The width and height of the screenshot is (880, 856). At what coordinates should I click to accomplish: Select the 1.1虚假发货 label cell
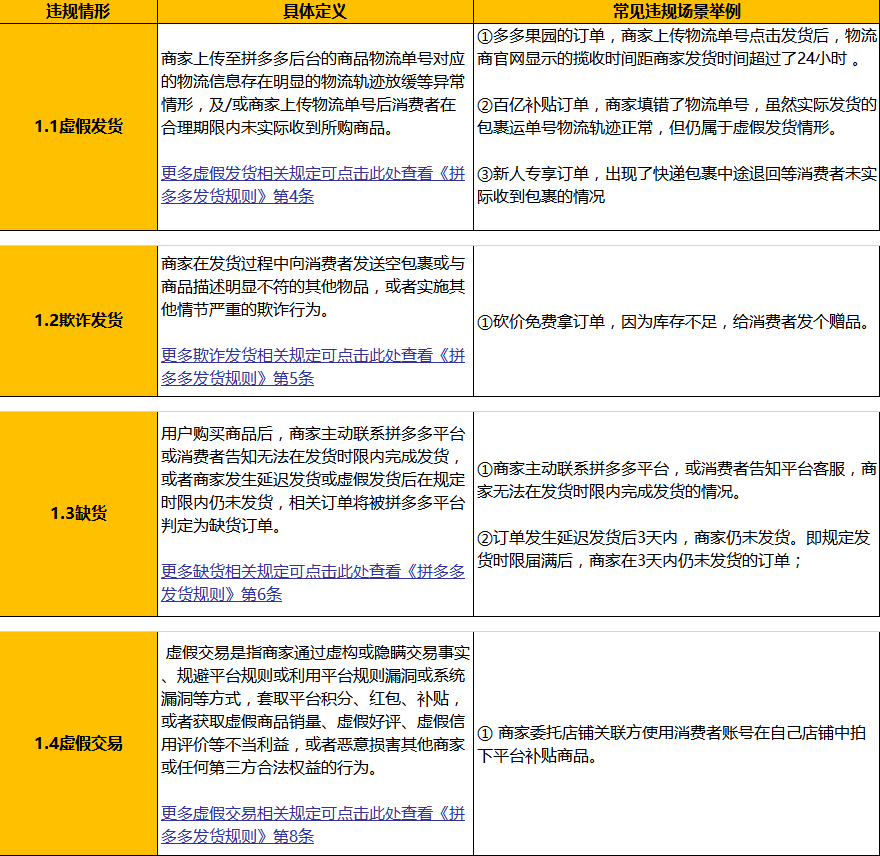[x=78, y=127]
